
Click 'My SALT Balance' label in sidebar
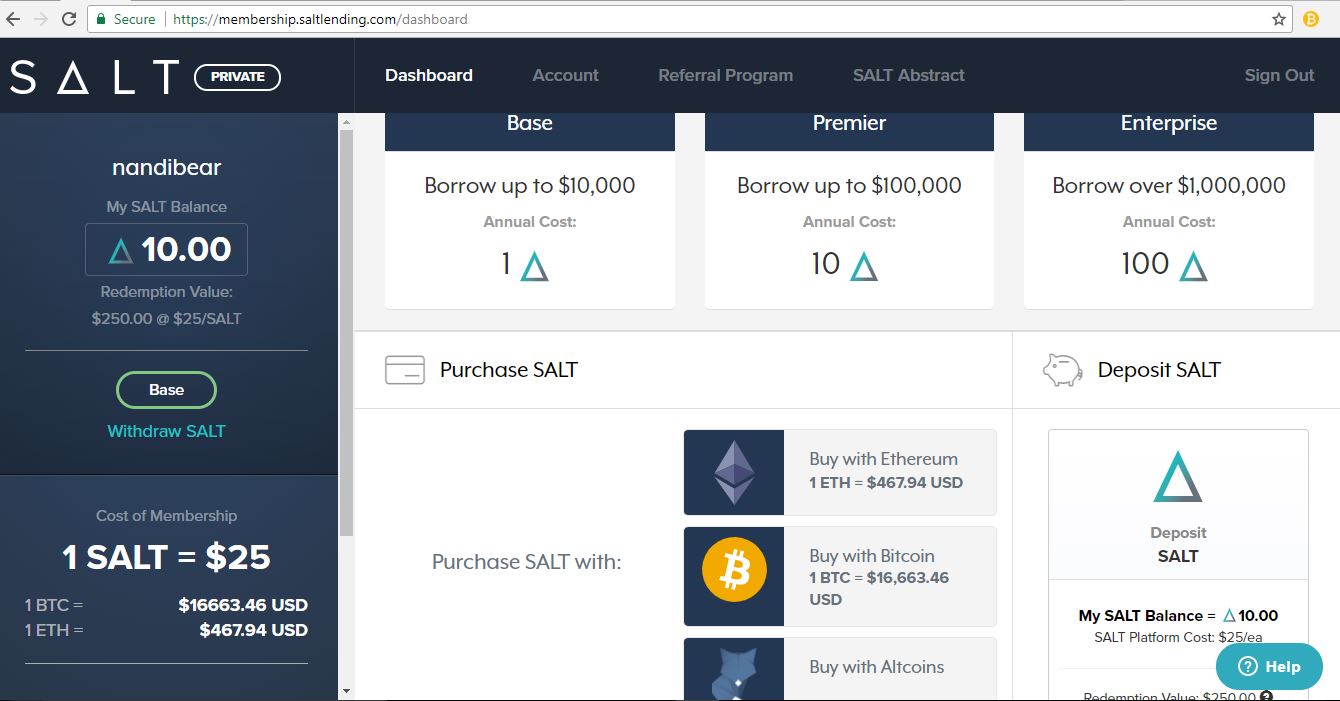click(166, 207)
